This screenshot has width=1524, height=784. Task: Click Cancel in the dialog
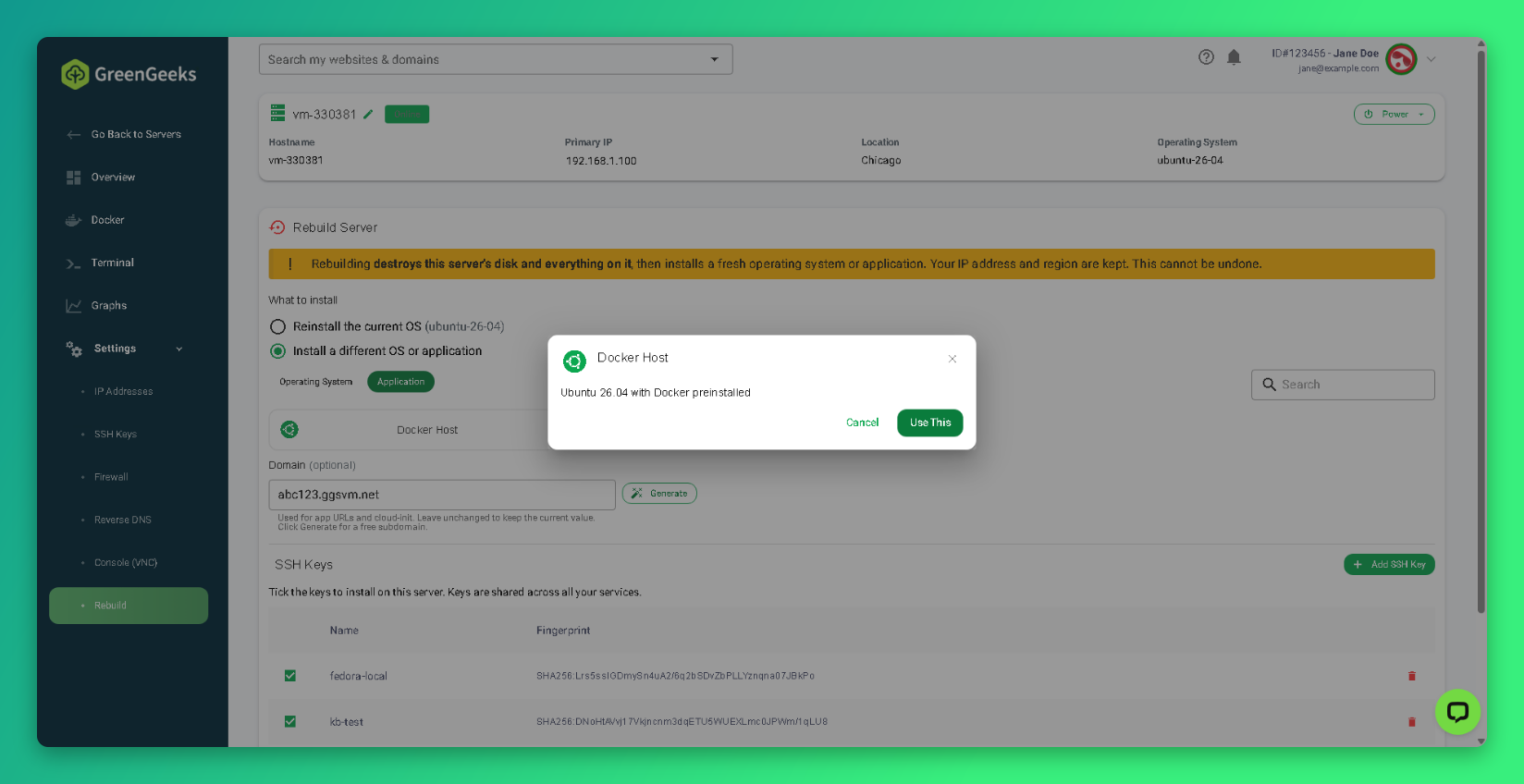tap(863, 423)
